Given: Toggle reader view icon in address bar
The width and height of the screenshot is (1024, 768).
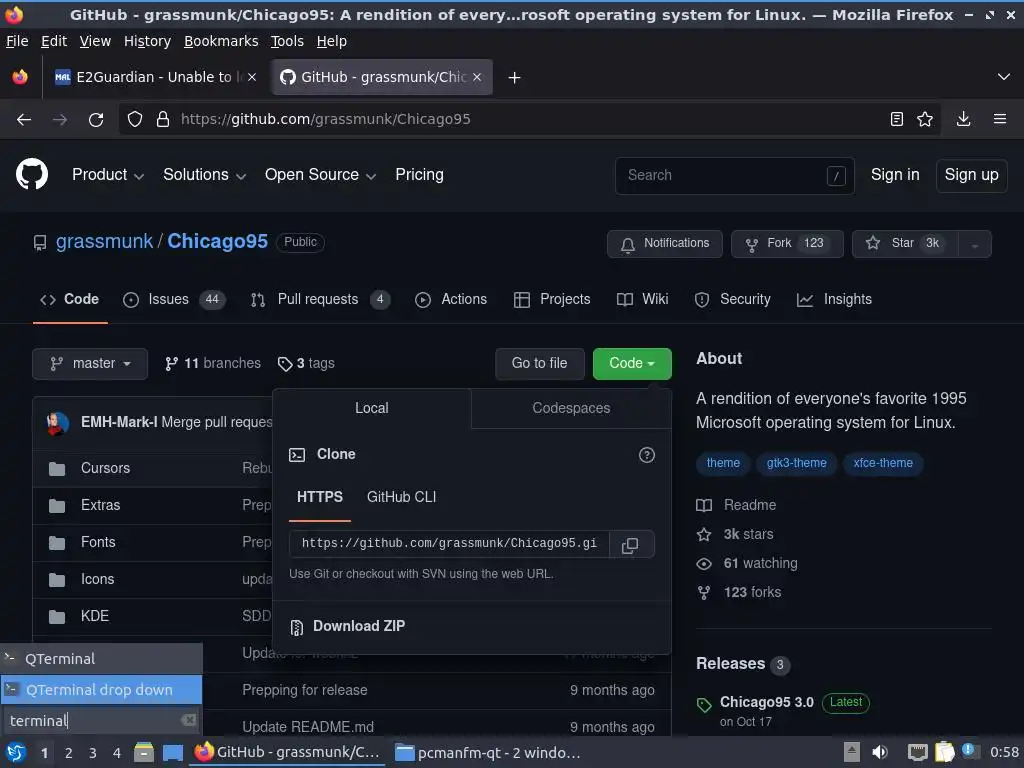Looking at the screenshot, I should pyautogui.click(x=897, y=119).
